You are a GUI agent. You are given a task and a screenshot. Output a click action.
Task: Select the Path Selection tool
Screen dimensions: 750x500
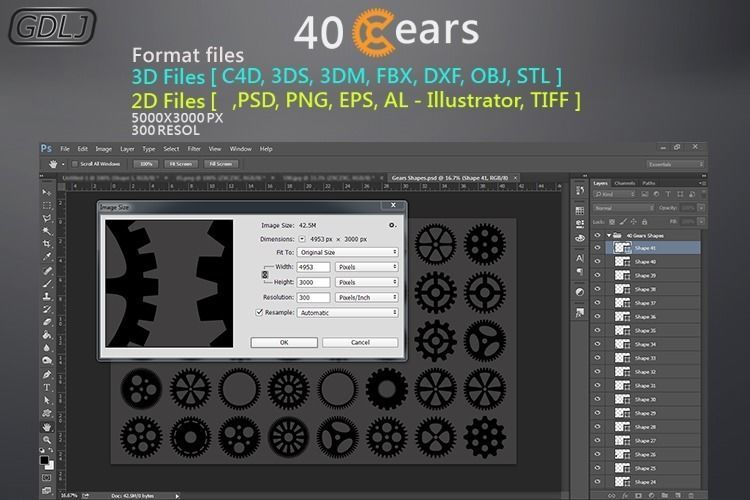point(47,400)
